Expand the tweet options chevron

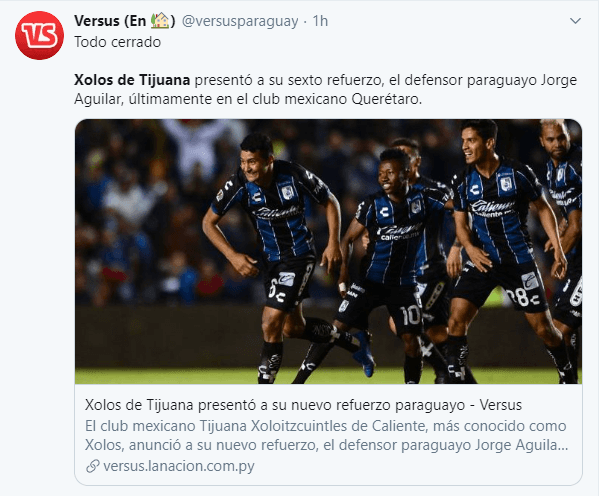[575, 21]
